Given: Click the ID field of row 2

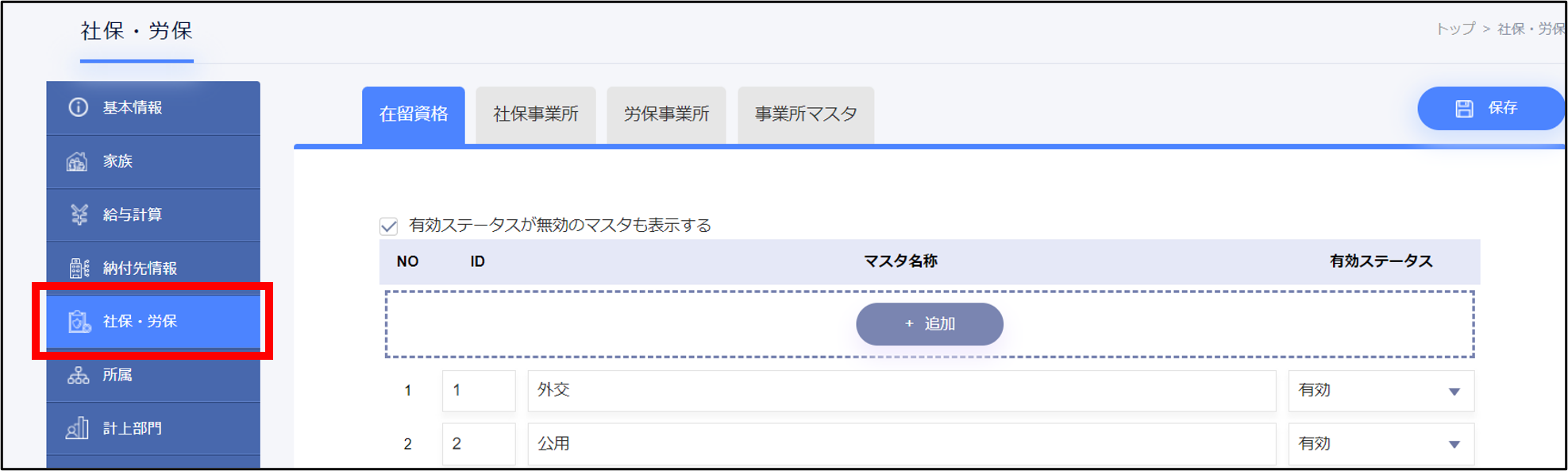Looking at the screenshot, I should pos(479,444).
